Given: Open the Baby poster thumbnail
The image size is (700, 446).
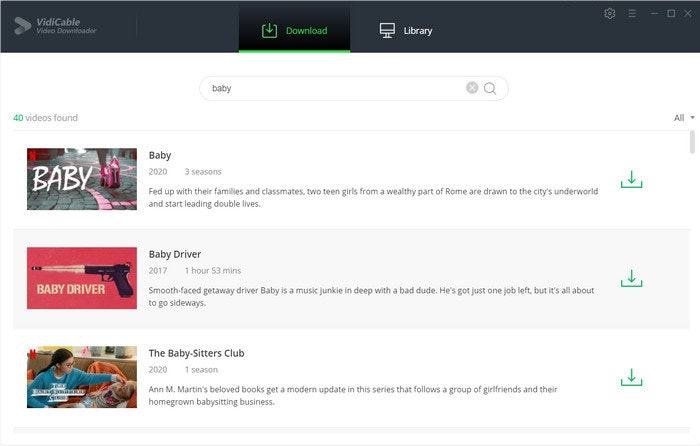Looking at the screenshot, I should pyautogui.click(x=82, y=179).
